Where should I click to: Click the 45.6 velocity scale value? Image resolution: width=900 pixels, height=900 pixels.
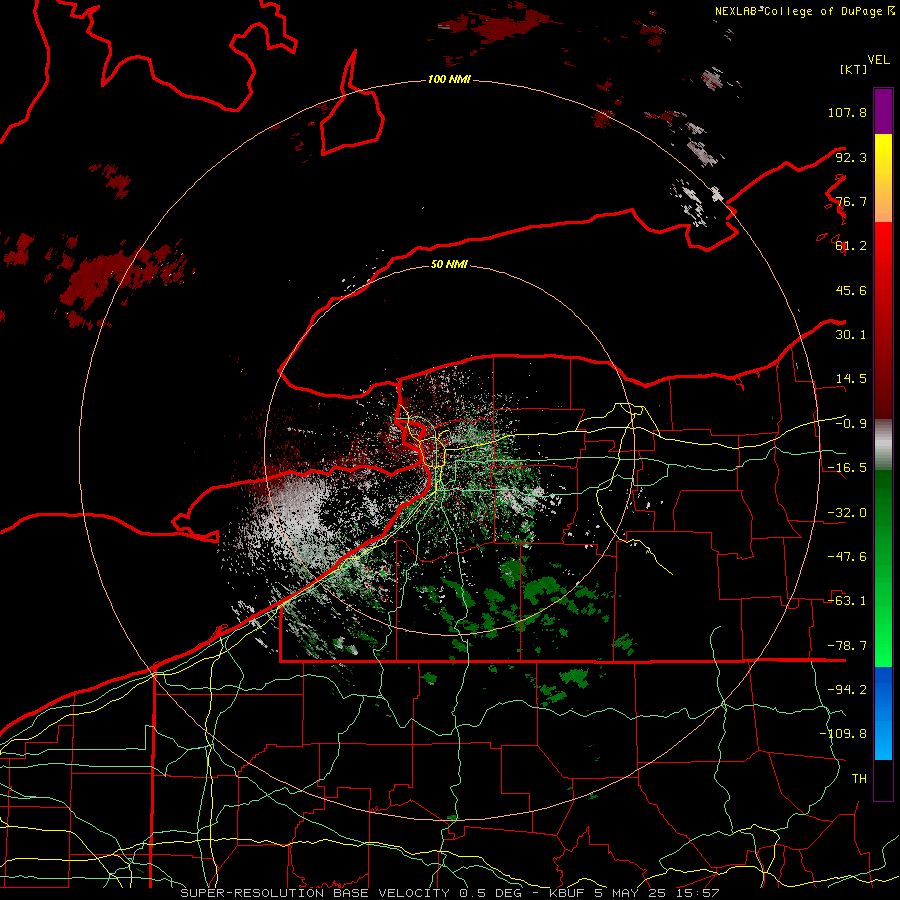(851, 290)
